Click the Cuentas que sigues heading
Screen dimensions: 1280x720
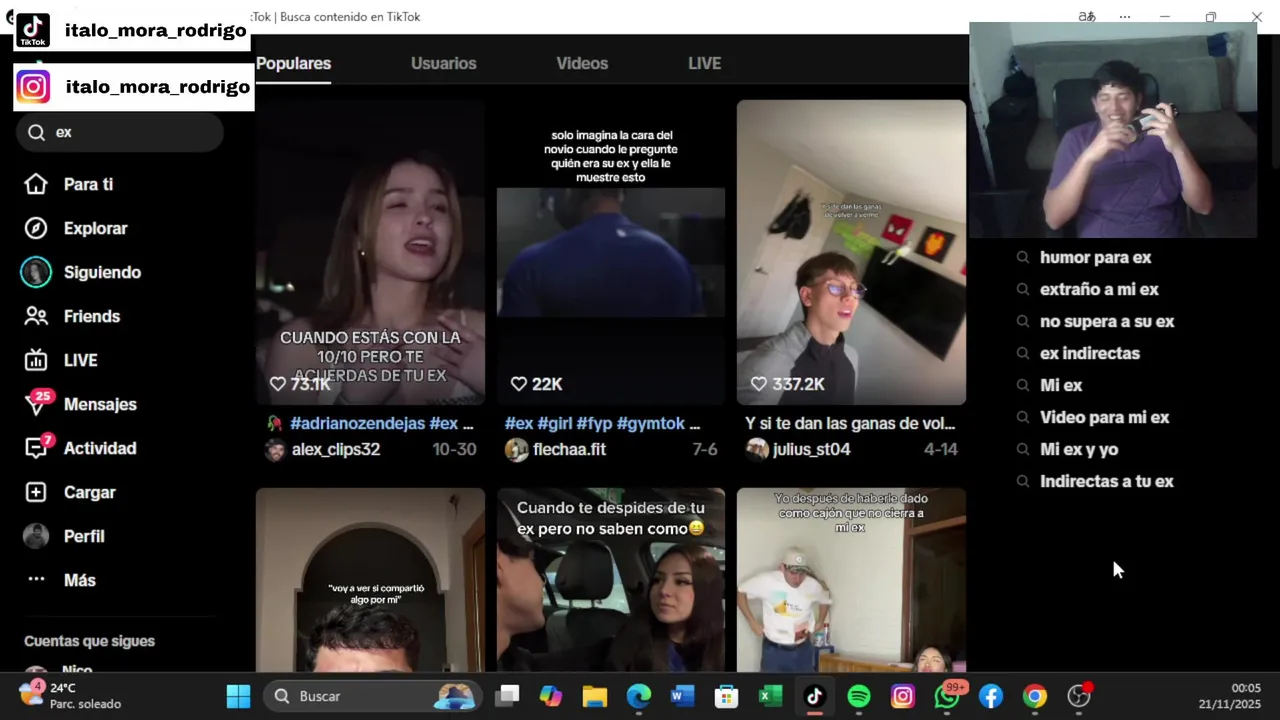[x=89, y=641]
